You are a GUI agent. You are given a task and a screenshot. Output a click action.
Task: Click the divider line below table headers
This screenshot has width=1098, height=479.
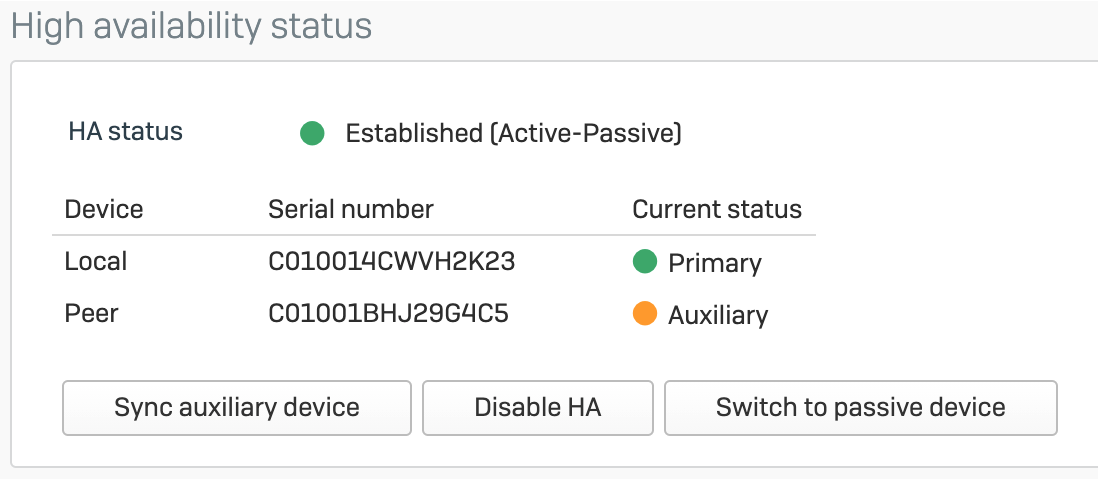tap(434, 236)
